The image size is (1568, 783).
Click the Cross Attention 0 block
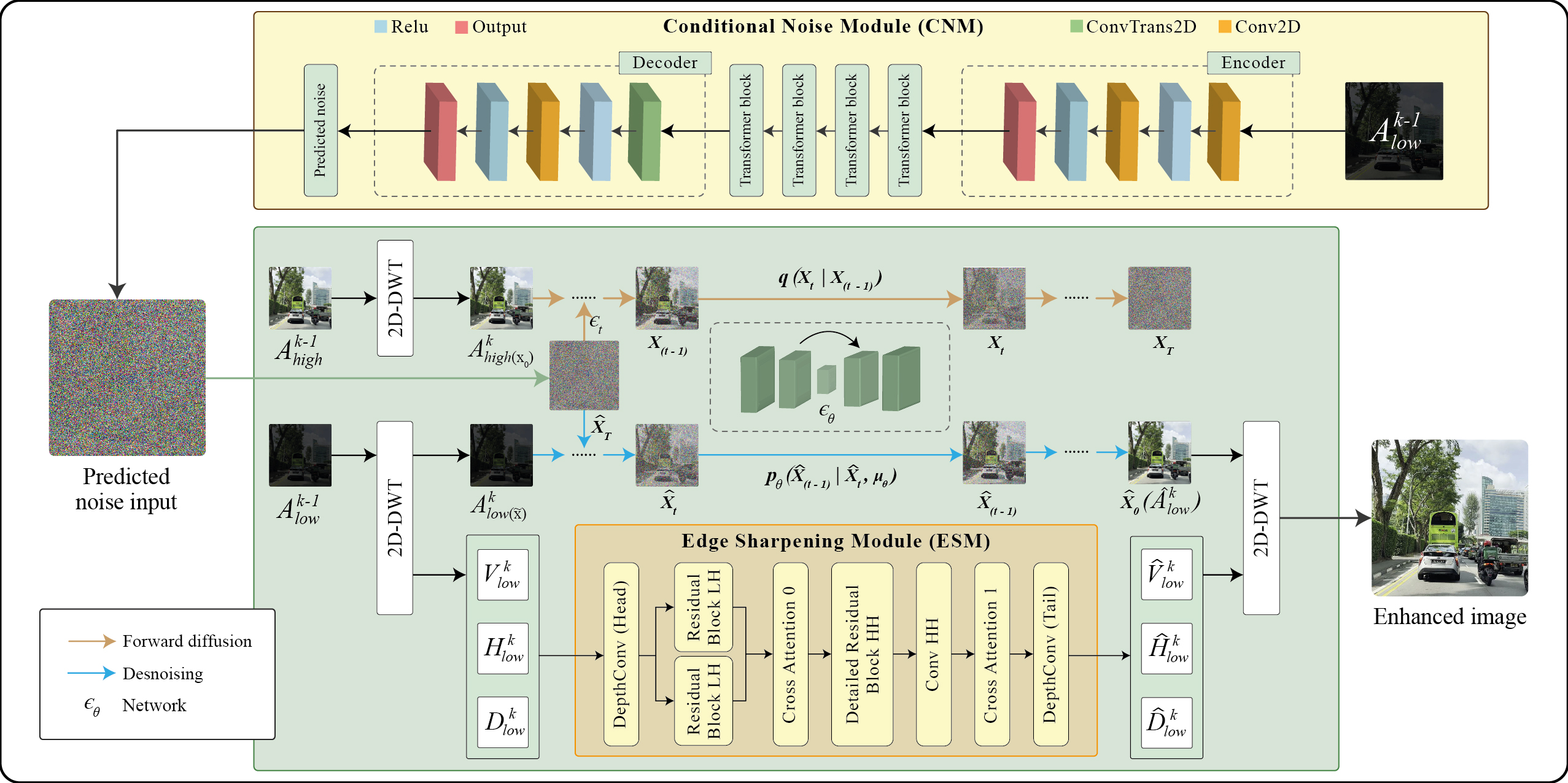pyautogui.click(x=790, y=654)
